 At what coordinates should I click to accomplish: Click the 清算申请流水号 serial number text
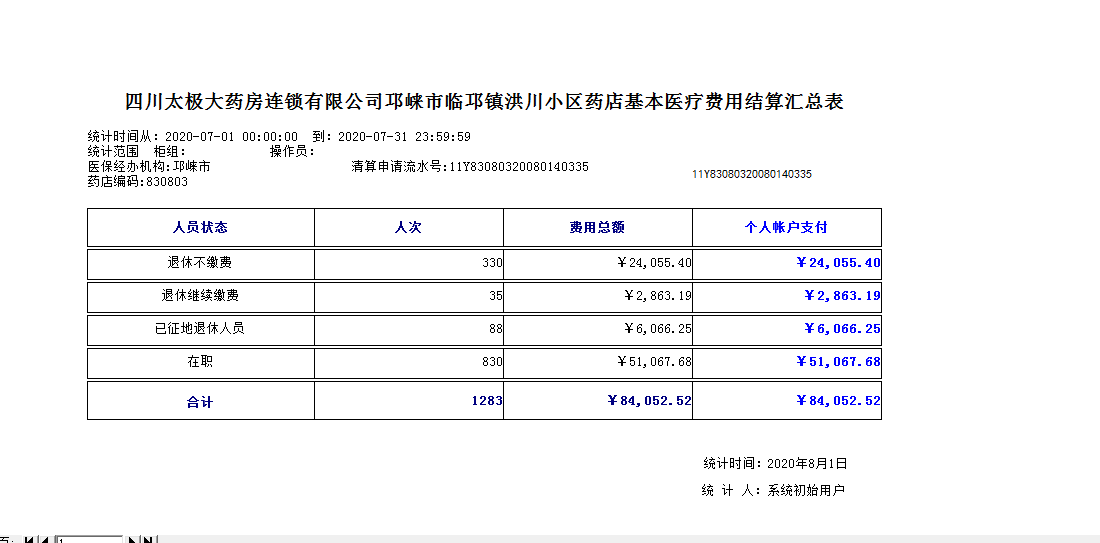click(x=470, y=167)
